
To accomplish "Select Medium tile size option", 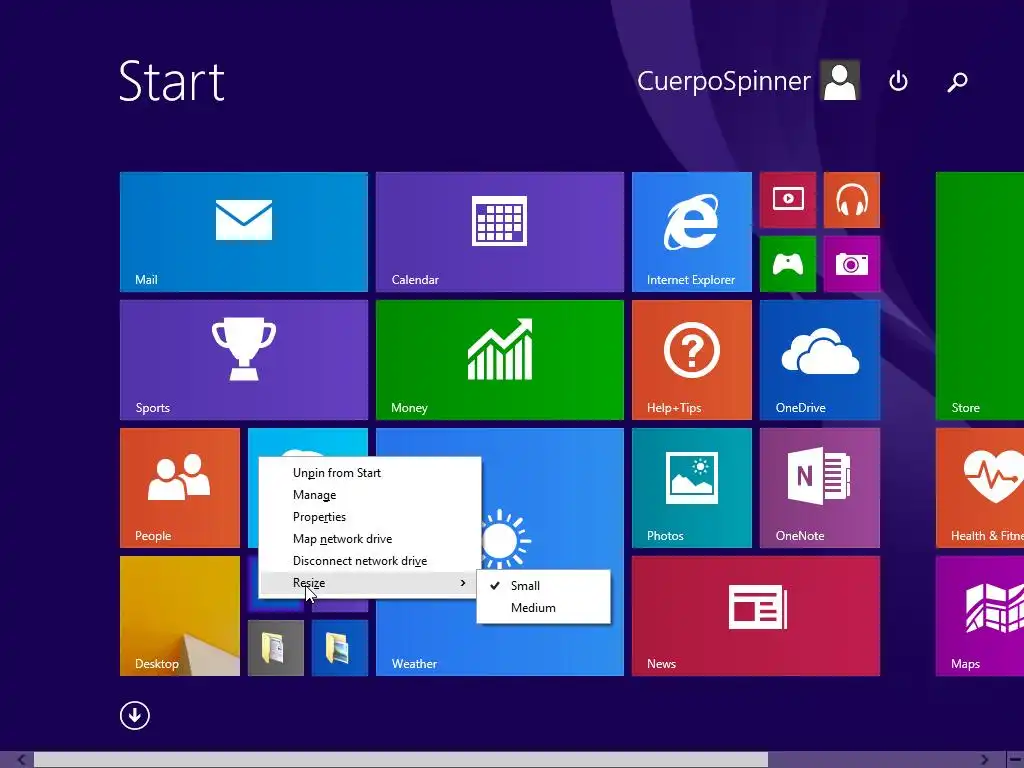I will point(543,608).
